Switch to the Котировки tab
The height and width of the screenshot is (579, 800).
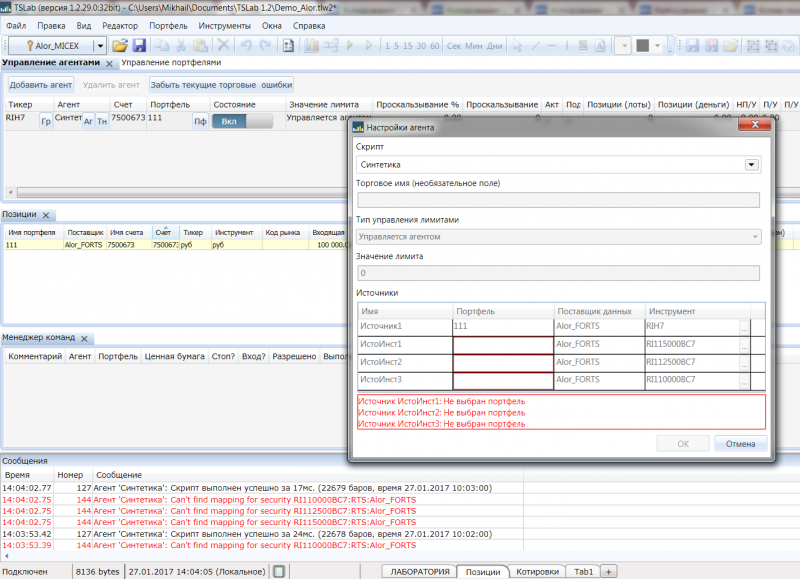click(x=537, y=571)
